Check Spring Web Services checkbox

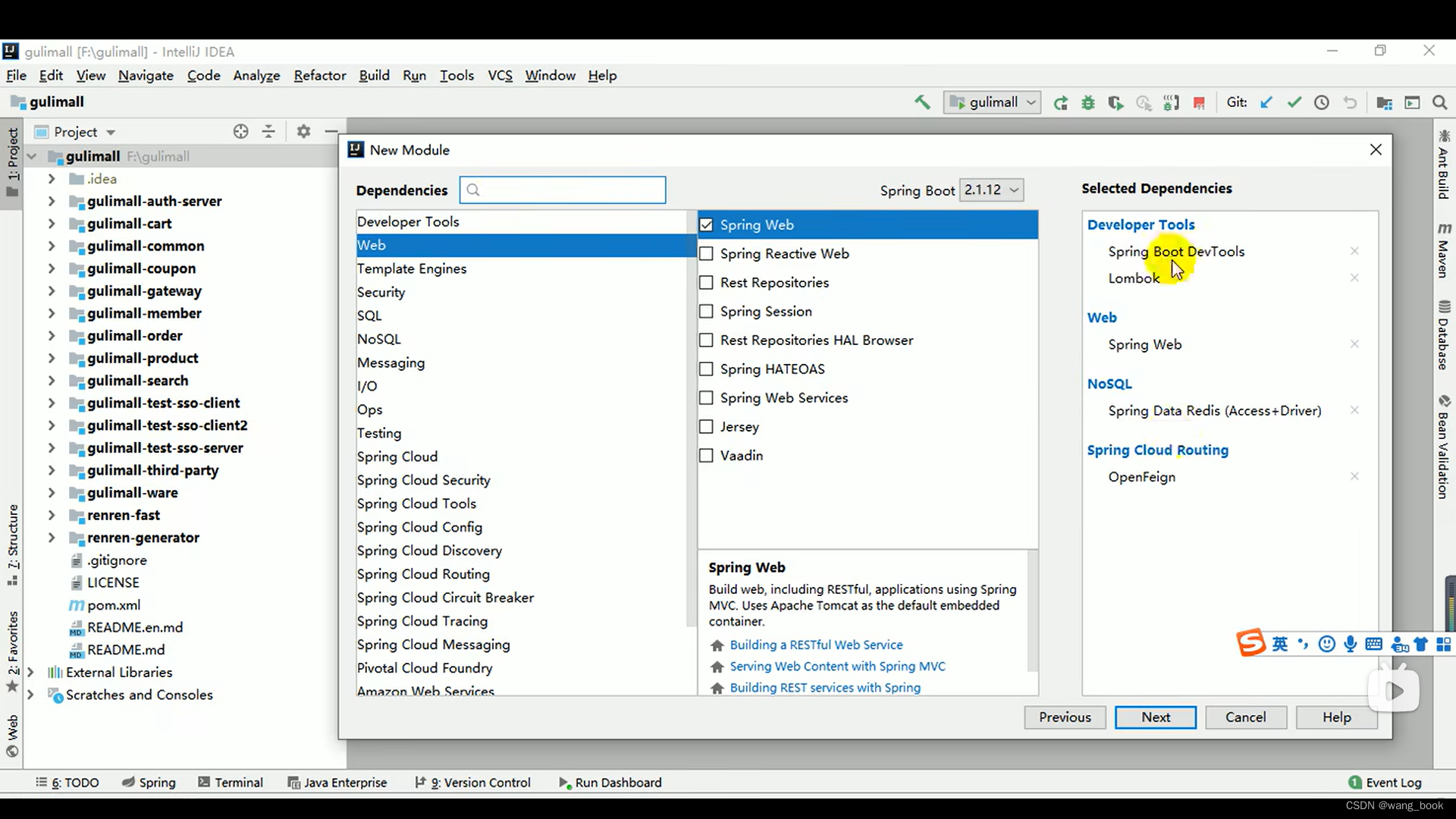pyautogui.click(x=706, y=398)
